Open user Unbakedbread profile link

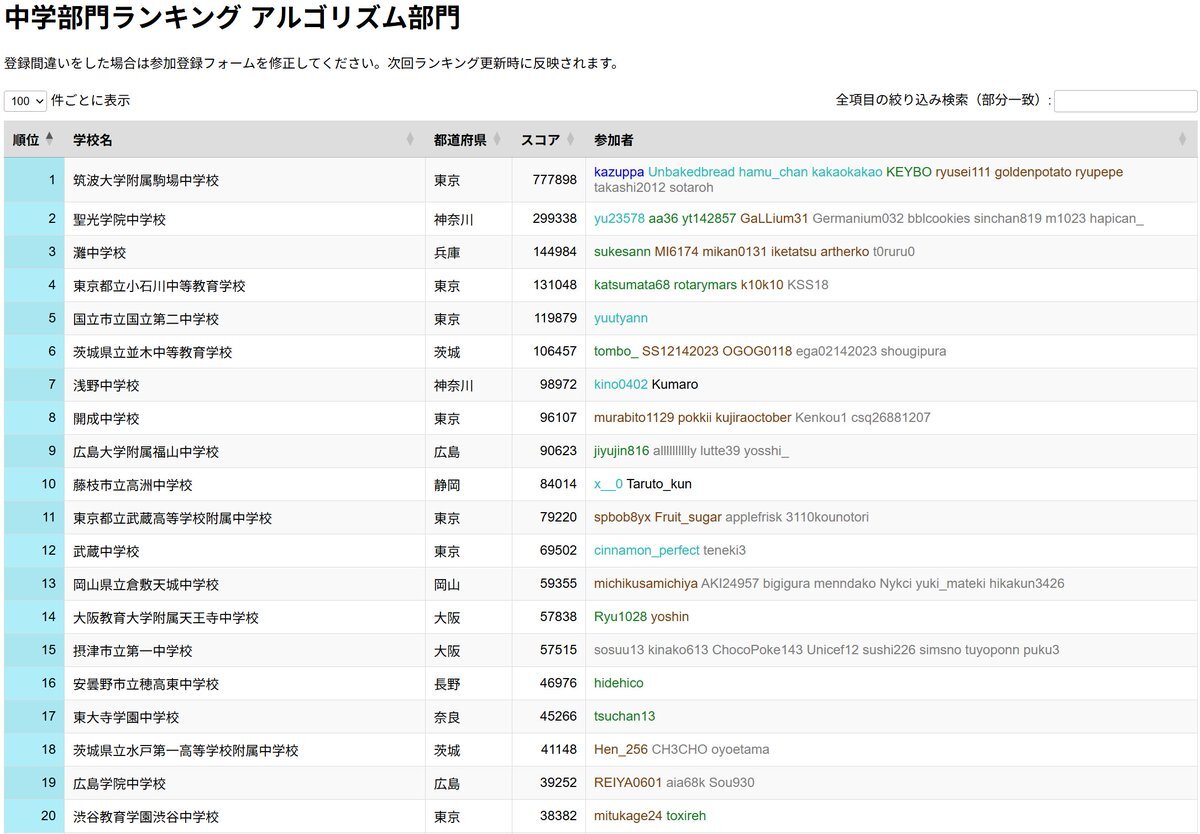(692, 172)
